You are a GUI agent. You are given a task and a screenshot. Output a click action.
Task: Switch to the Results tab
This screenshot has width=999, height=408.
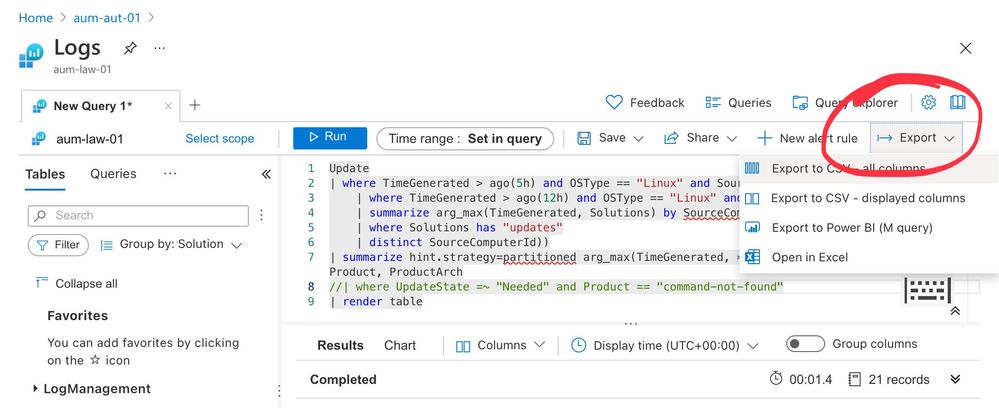340,346
